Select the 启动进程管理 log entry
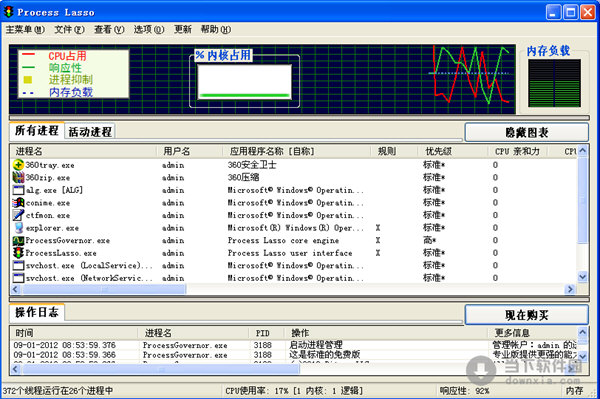The image size is (600, 399). click(316, 345)
